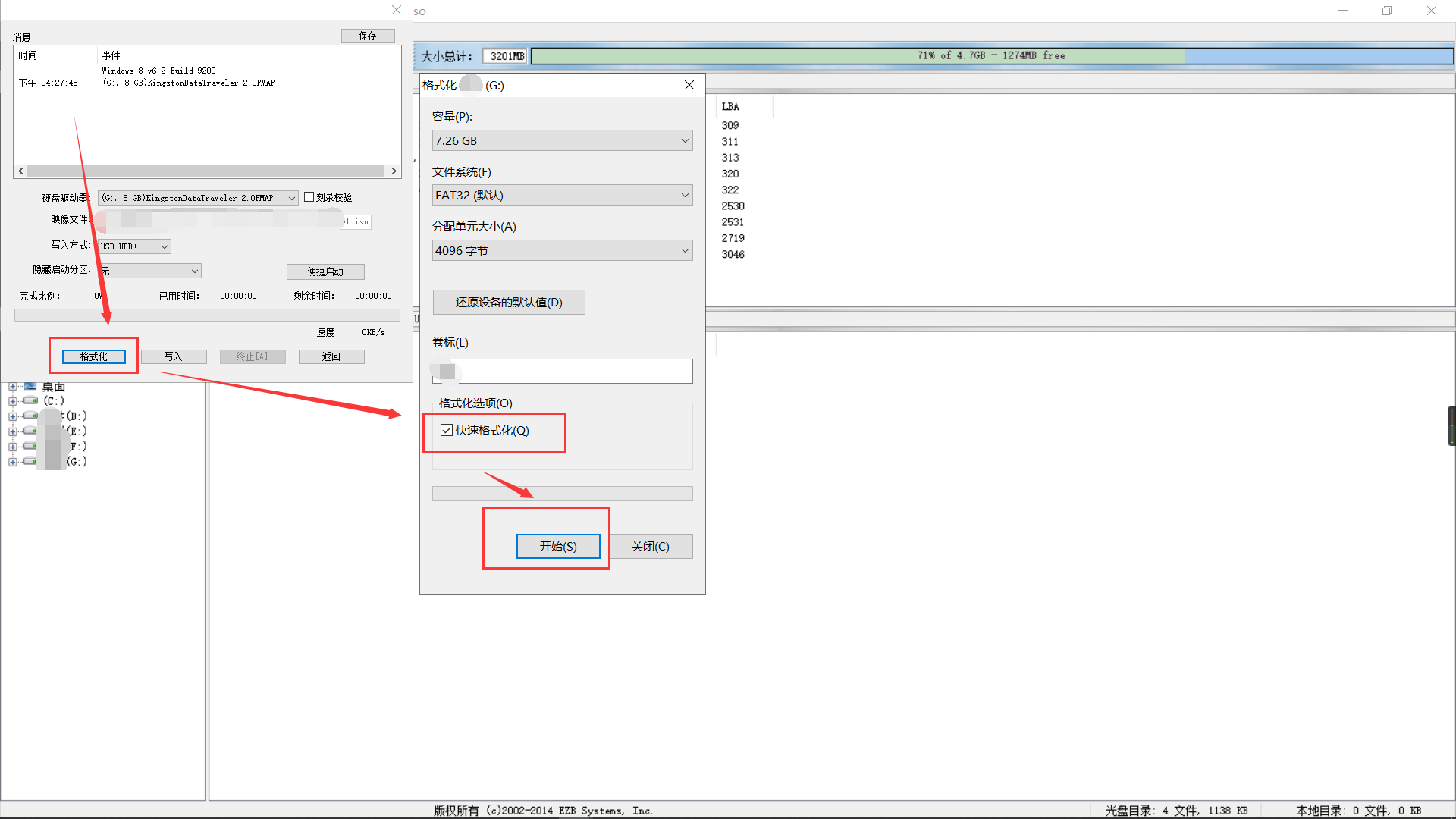Select the (D:) drive icon in the tree
Viewport: 1456px width, 819px height.
[29, 416]
